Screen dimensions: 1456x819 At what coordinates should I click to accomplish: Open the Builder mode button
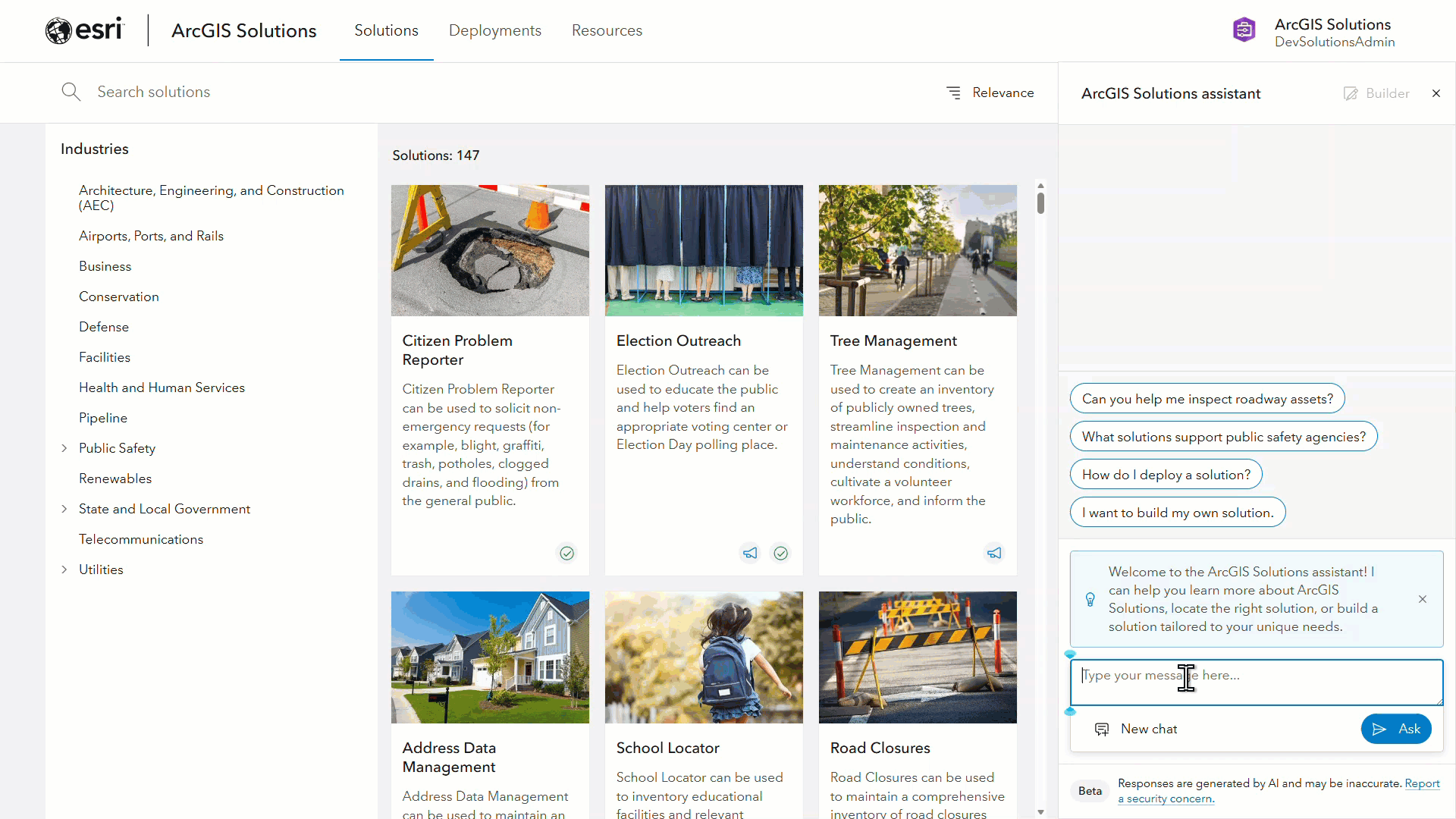pos(1376,93)
